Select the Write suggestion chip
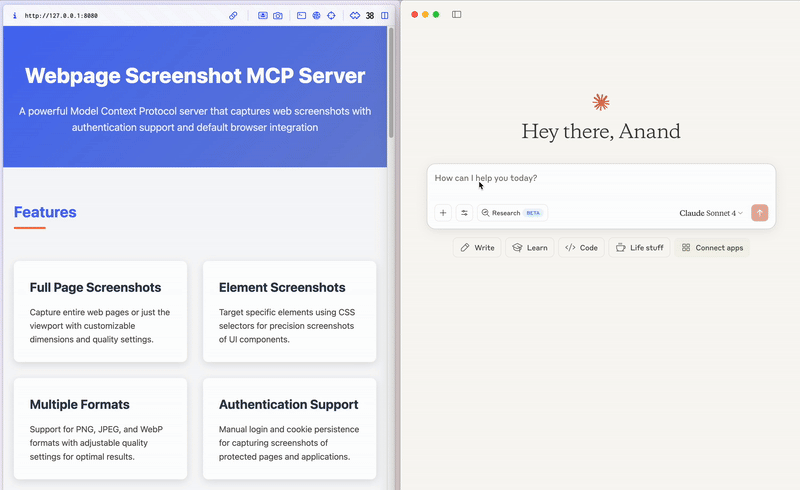The image size is (800, 490). [x=477, y=247]
